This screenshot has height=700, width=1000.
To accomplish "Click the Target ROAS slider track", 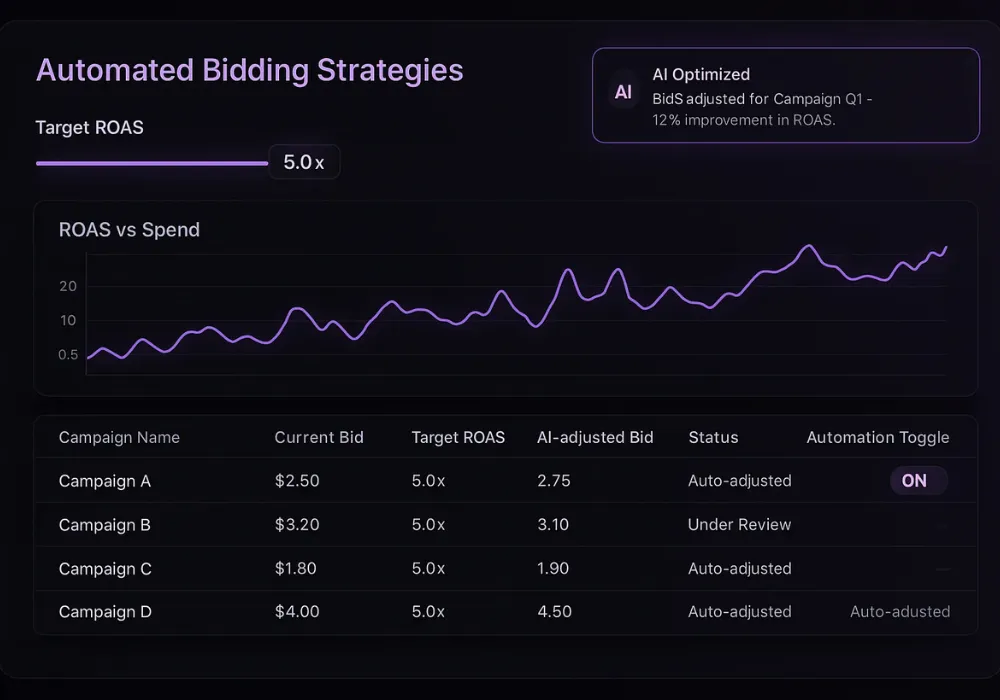I will pyautogui.click(x=152, y=162).
